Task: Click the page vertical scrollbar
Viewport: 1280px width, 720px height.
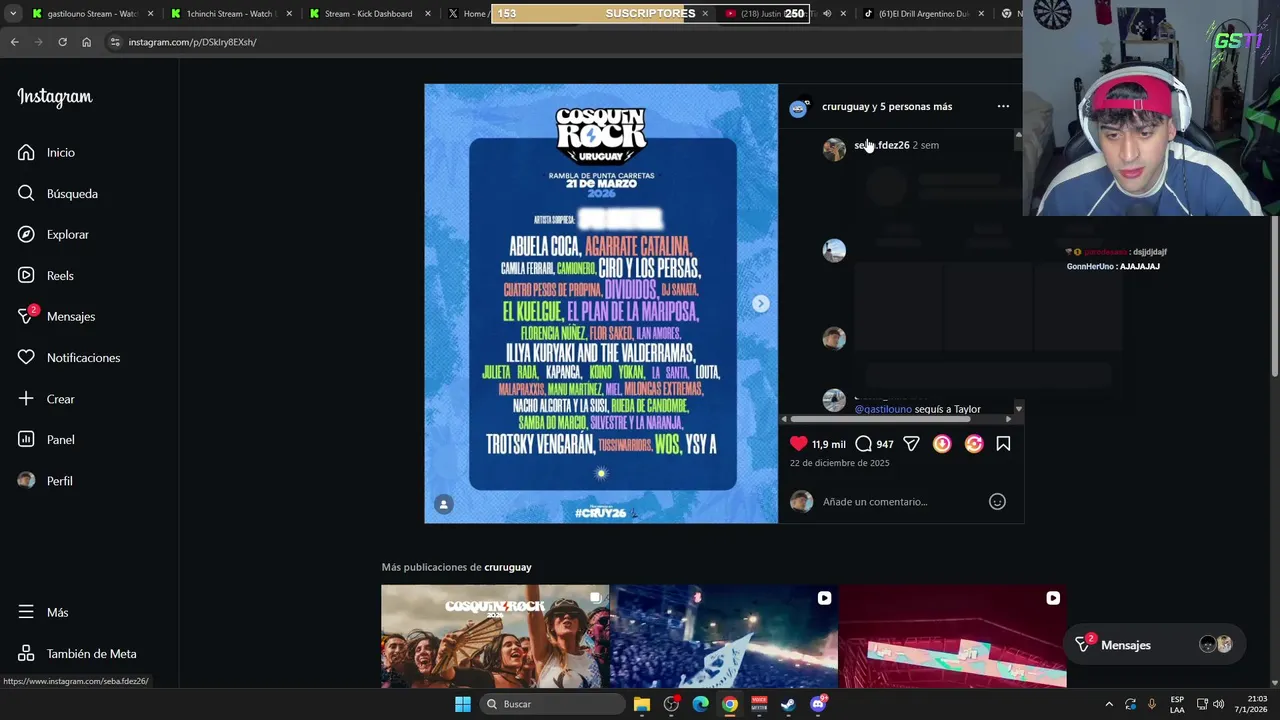Action: tap(1275, 296)
